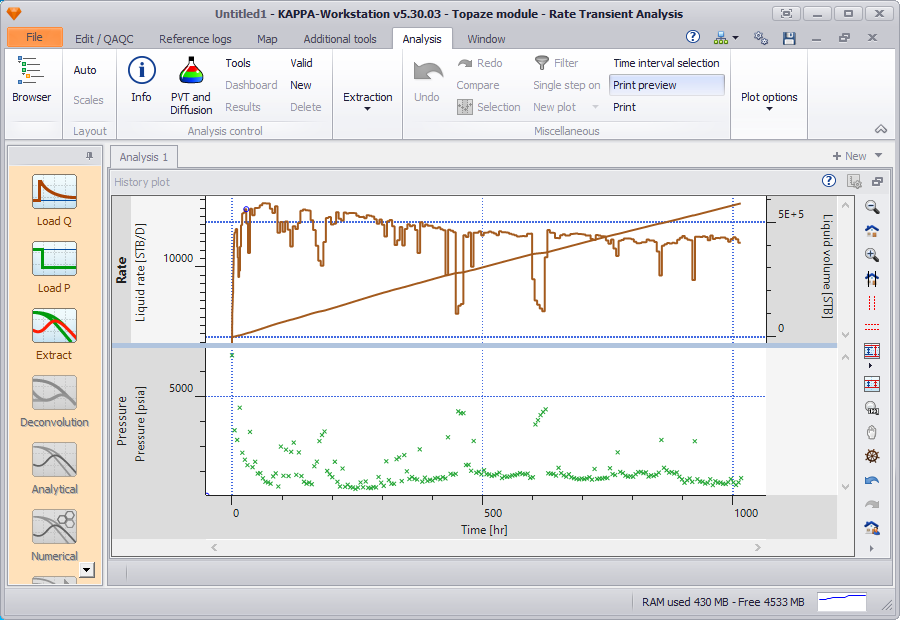Click the help icon in History plot header
900x620 pixels.
[829, 181]
